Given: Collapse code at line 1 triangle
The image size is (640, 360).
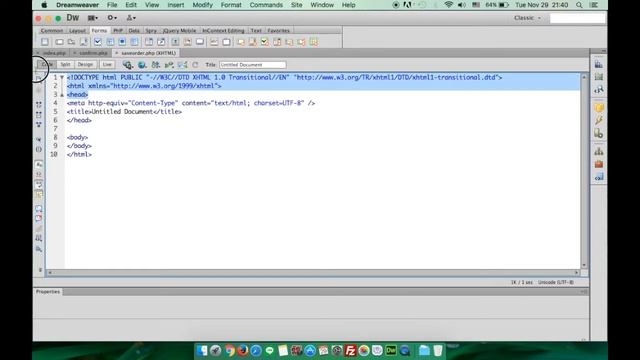Looking at the screenshot, I should pos(62,77).
